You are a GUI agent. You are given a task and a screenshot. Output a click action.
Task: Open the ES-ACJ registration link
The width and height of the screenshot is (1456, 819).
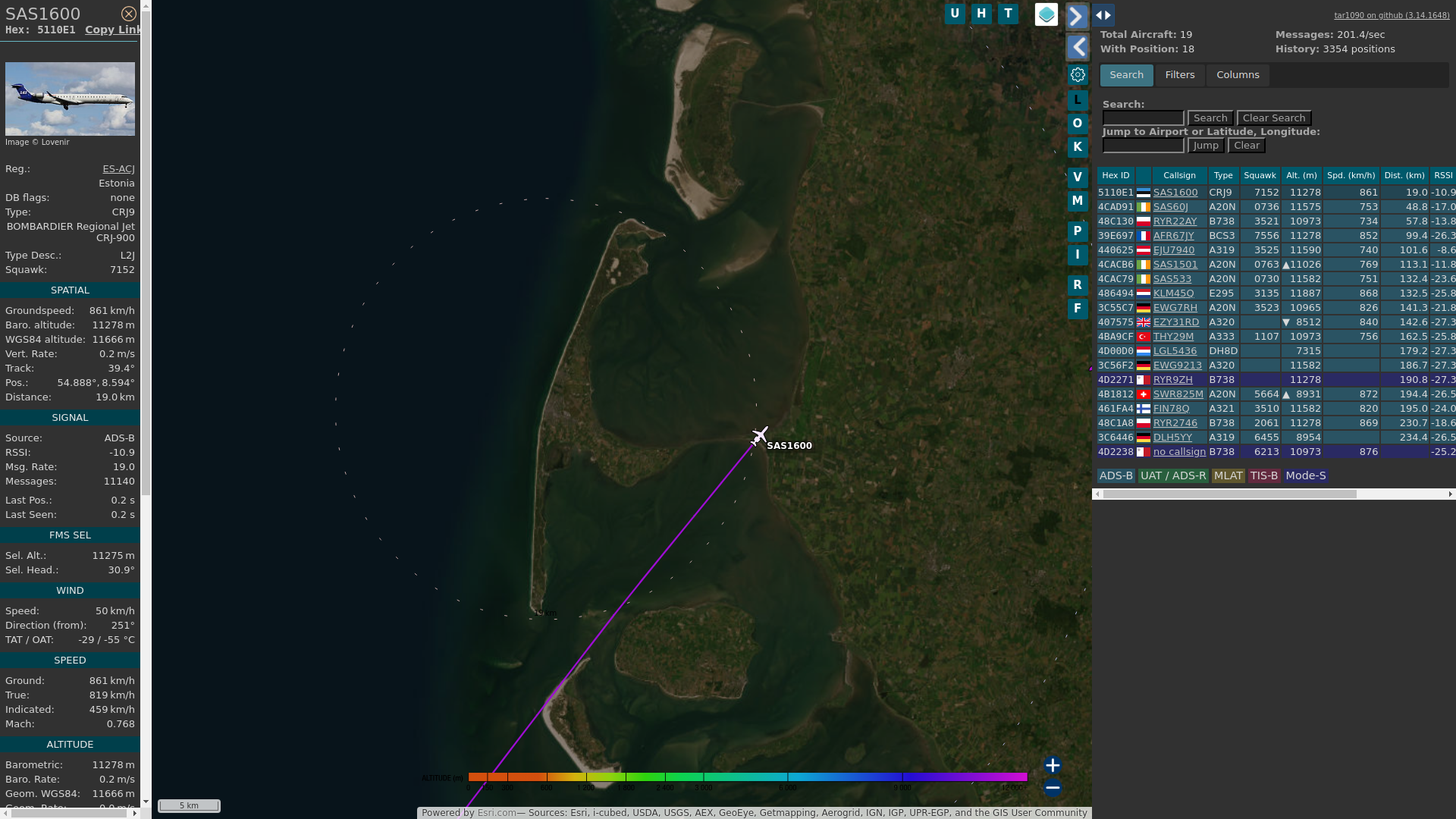pyautogui.click(x=118, y=169)
